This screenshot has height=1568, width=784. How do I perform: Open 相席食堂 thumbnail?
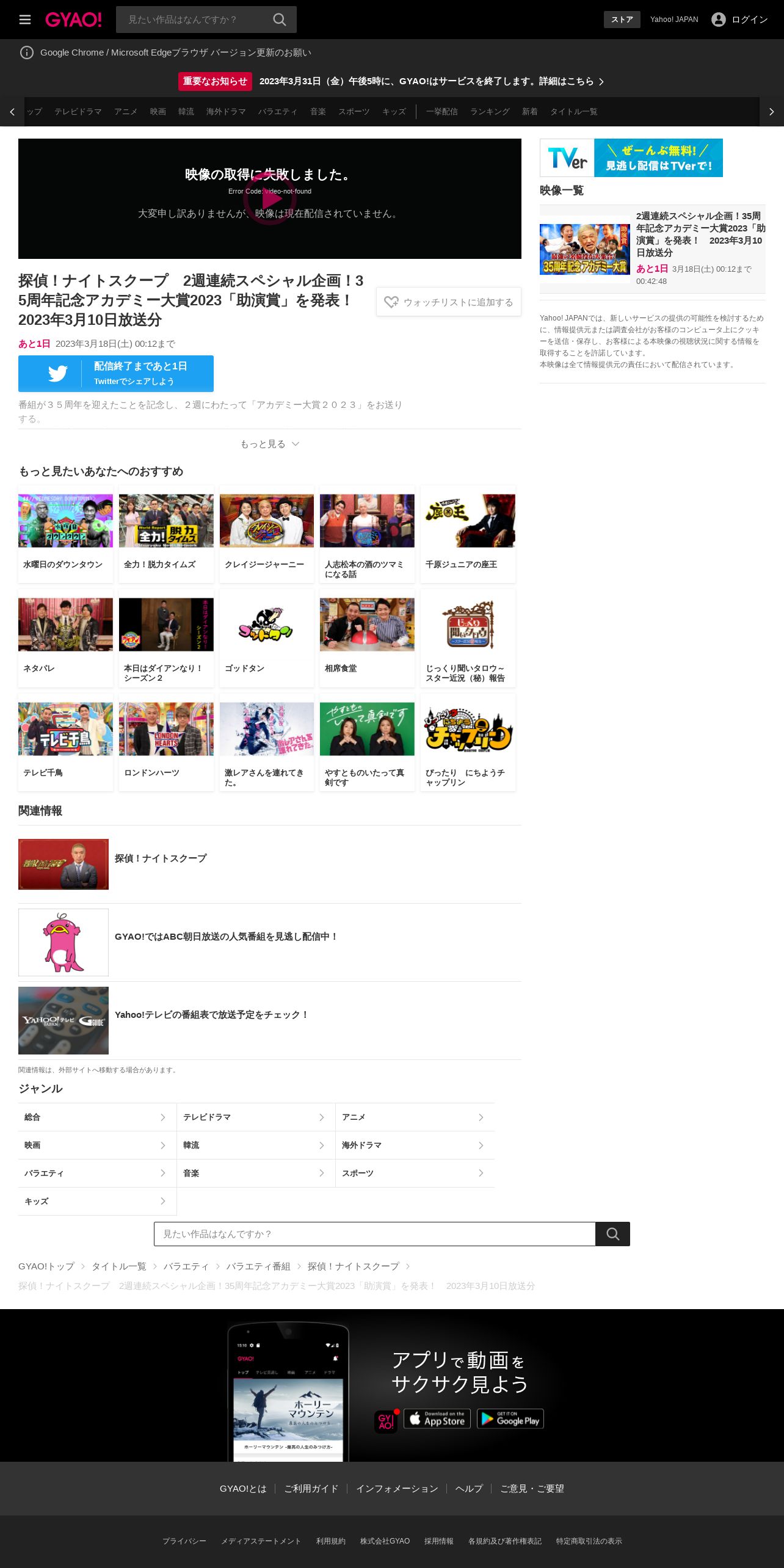[x=367, y=625]
